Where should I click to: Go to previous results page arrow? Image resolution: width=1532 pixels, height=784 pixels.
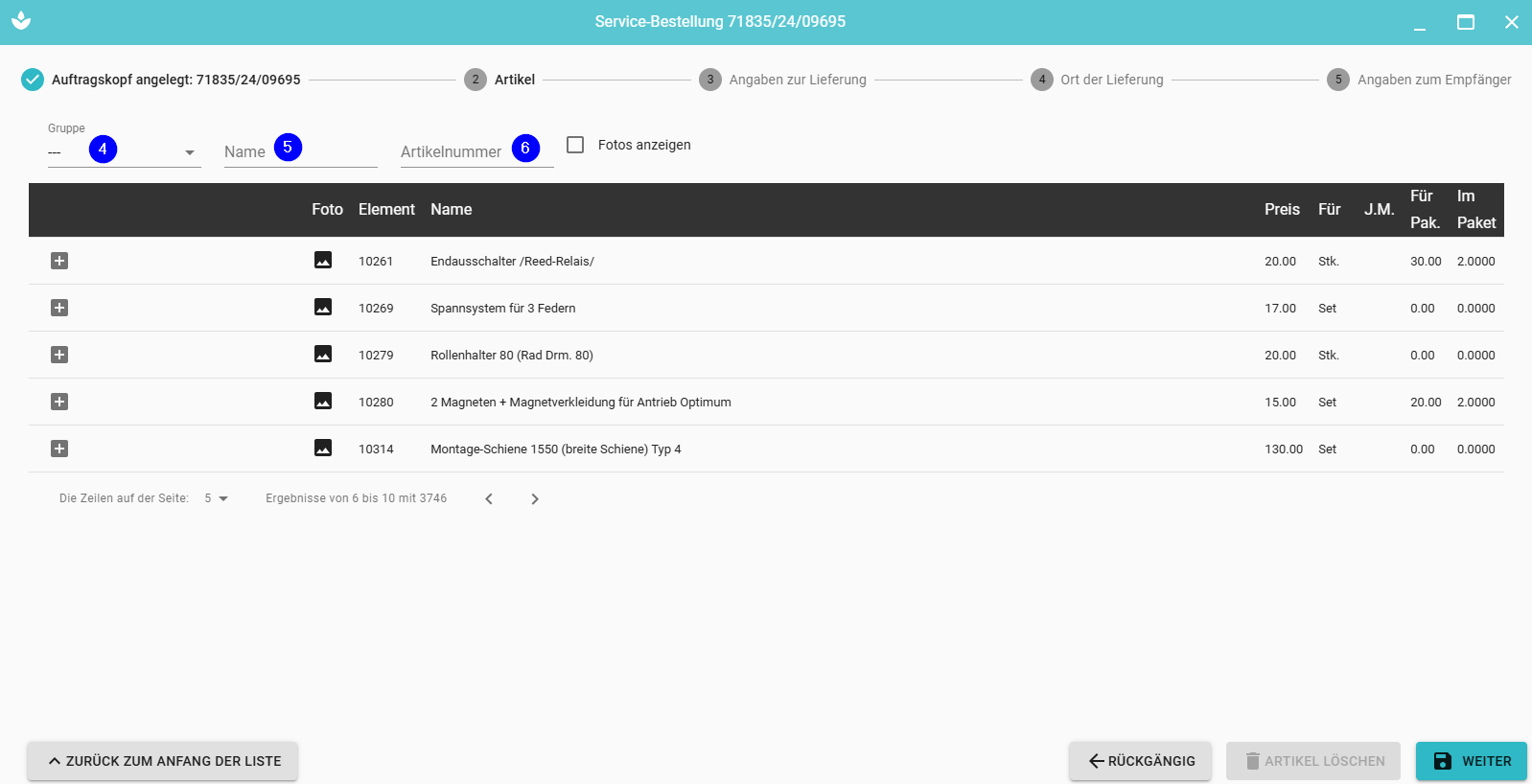point(489,498)
